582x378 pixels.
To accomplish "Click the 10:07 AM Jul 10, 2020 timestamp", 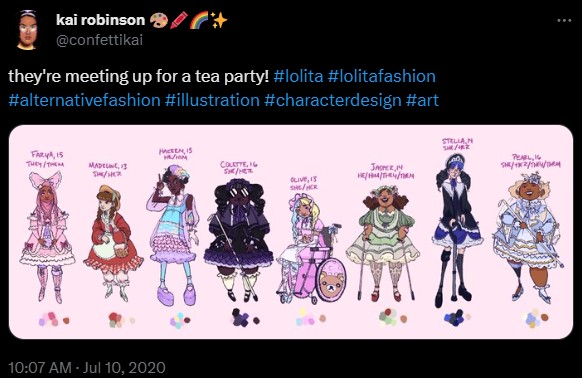I will pos(87,368).
